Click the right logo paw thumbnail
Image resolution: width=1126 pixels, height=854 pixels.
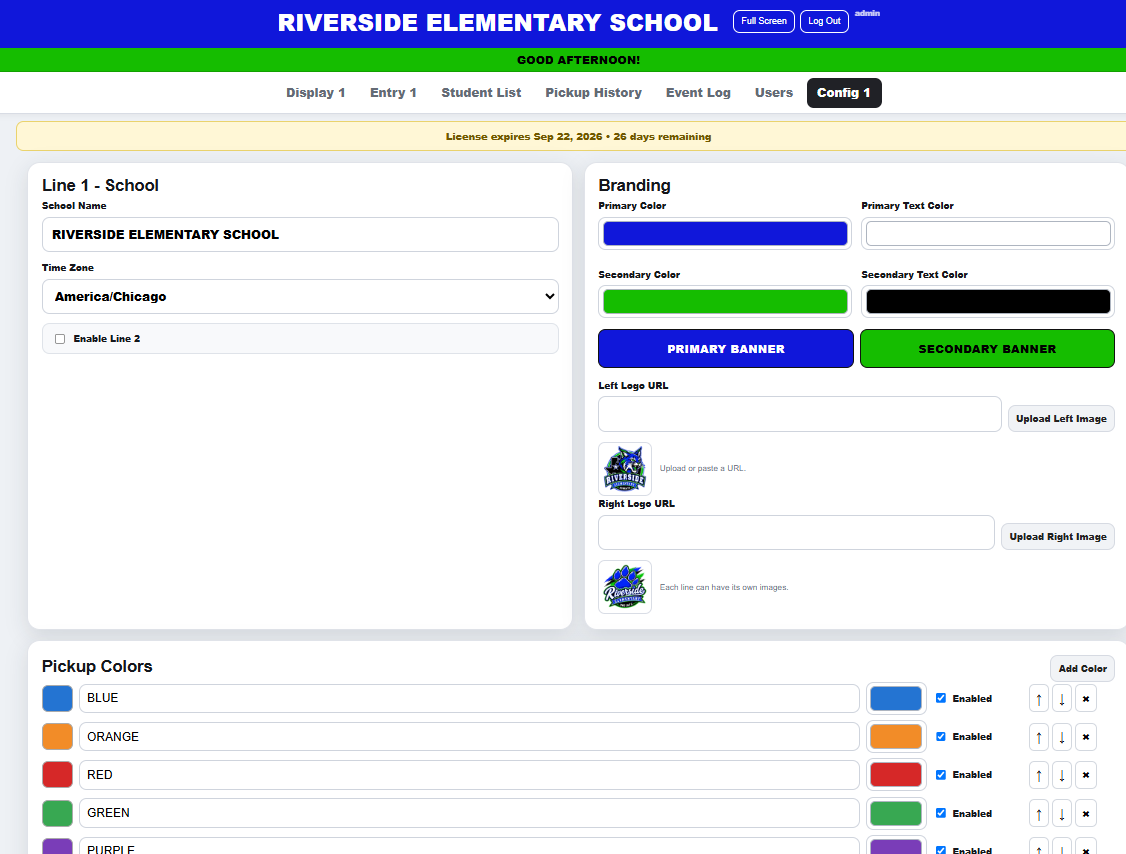[x=625, y=587]
